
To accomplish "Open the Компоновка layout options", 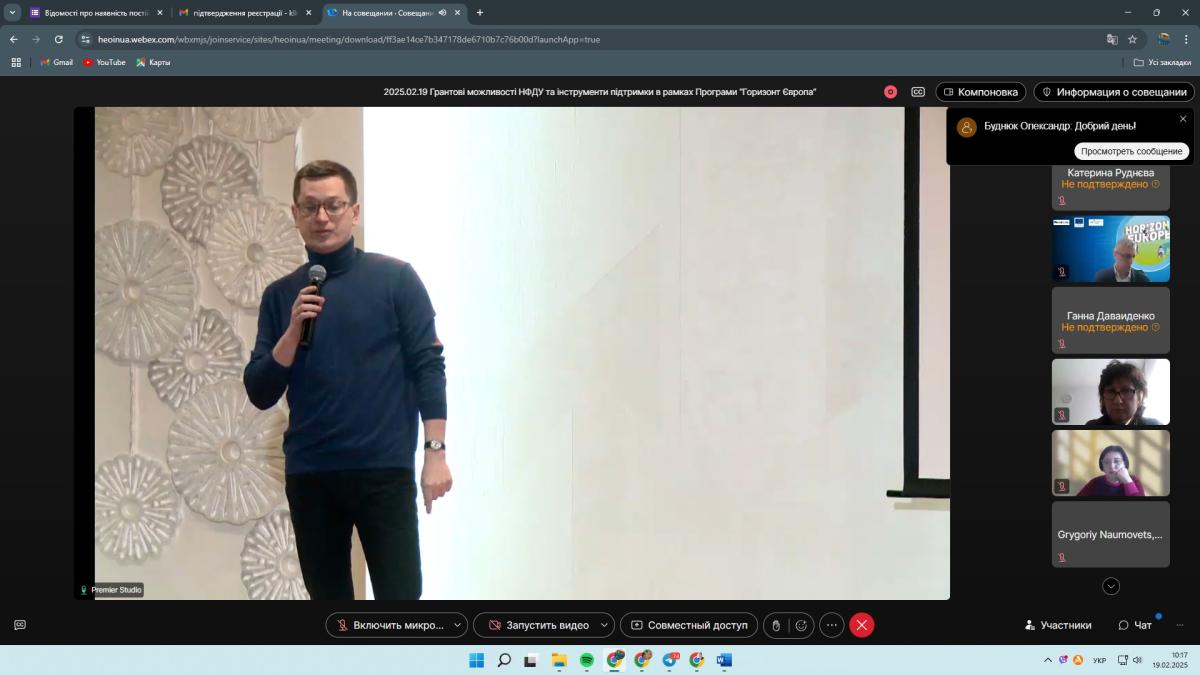I will (x=980, y=92).
